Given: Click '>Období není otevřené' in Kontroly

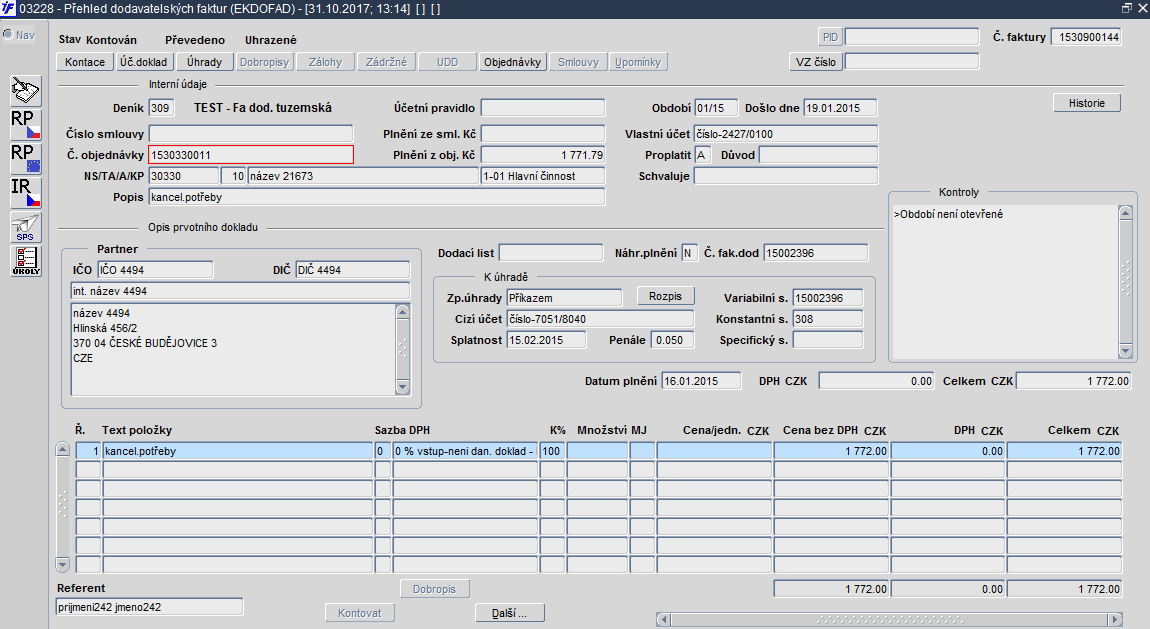Looking at the screenshot, I should click(948, 214).
